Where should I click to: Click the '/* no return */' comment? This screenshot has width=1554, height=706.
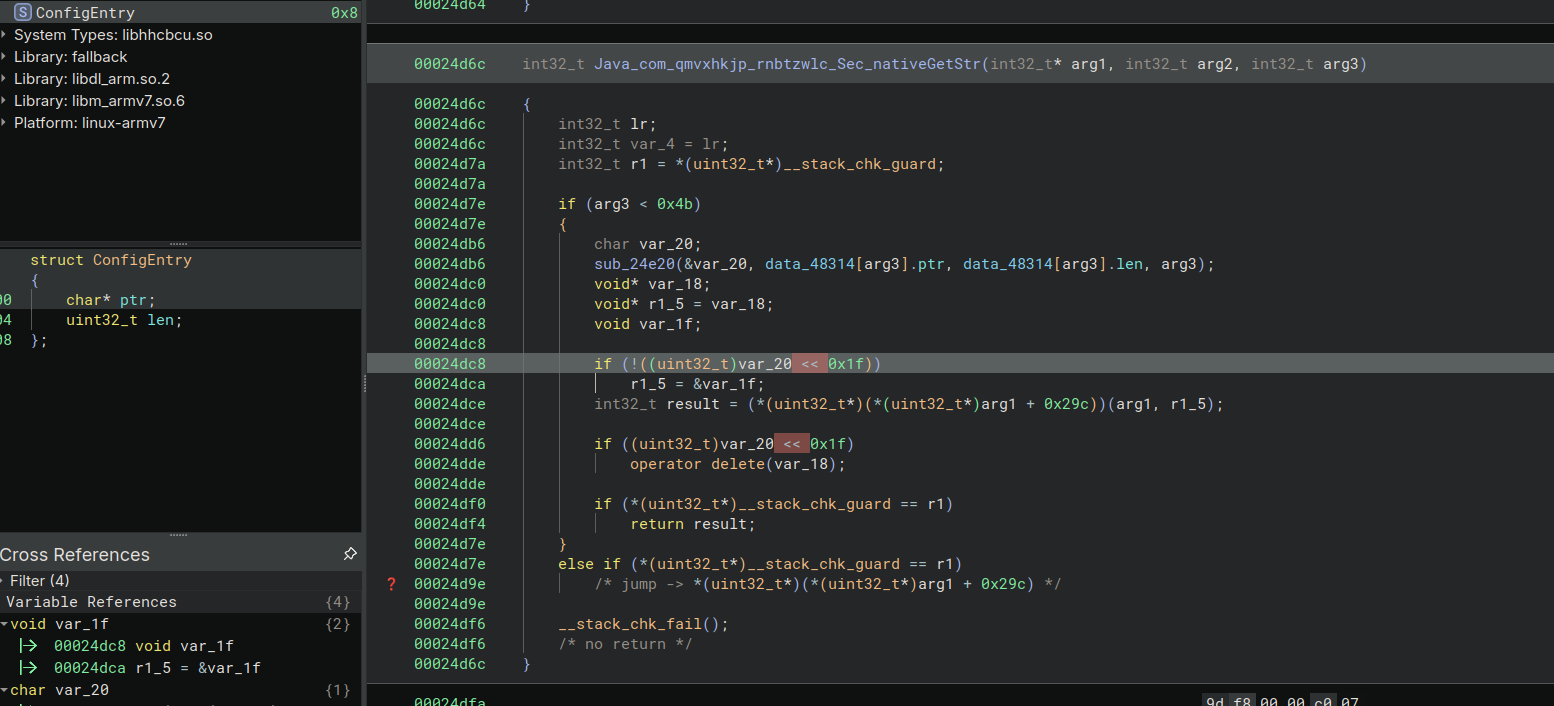[x=625, y=644]
